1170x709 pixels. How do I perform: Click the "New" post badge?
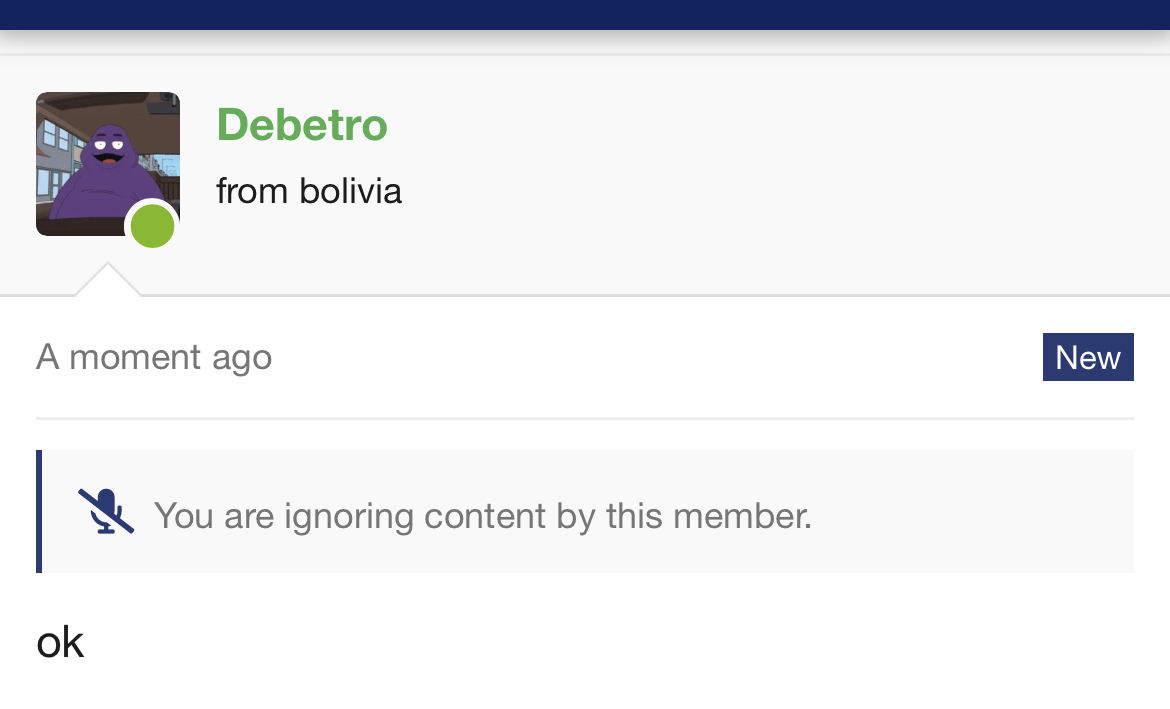click(1087, 357)
